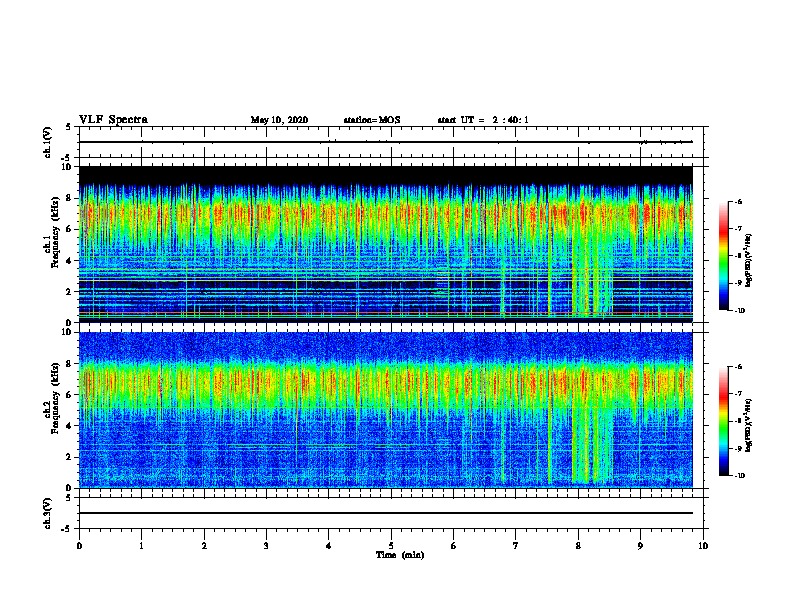Click the ch.1 spectrogram black band above 9 kHz
Viewport: 792px width, 612px height.
click(x=386, y=175)
